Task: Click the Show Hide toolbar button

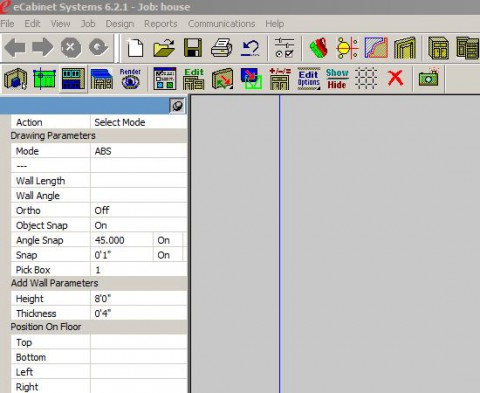Action: coord(337,79)
